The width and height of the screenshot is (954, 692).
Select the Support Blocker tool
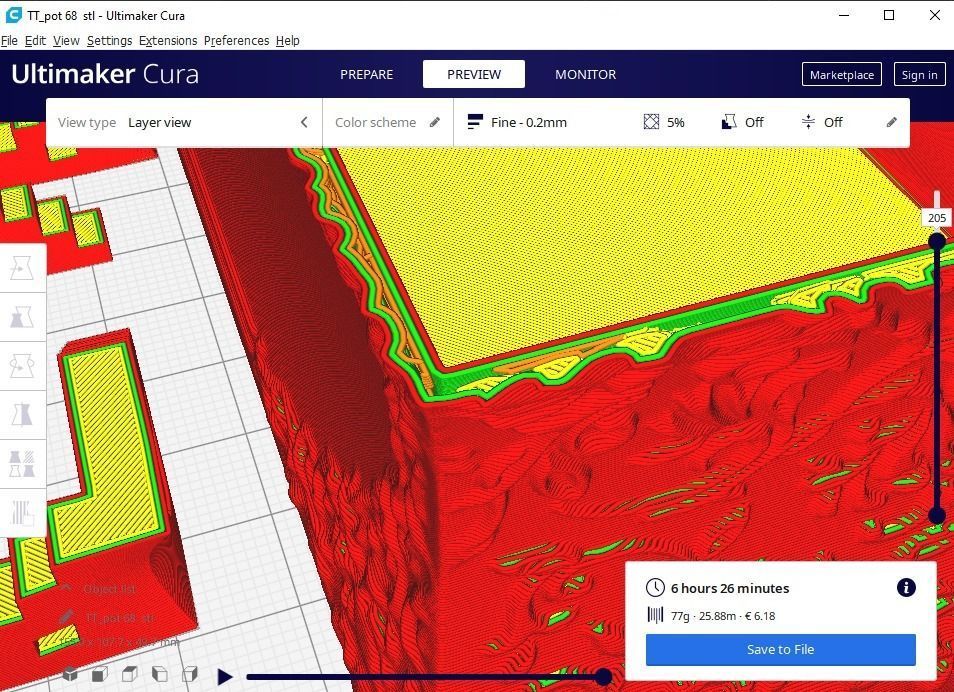pyautogui.click(x=22, y=512)
